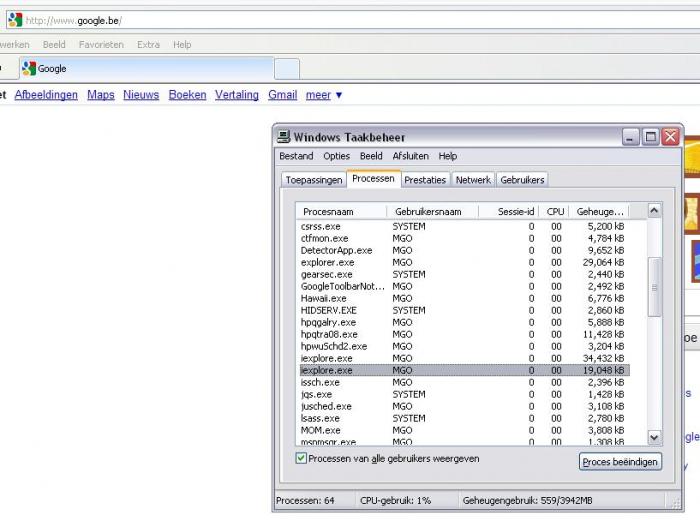Select the hpqgalry.exe process row
700x527 pixels.
click(465, 322)
